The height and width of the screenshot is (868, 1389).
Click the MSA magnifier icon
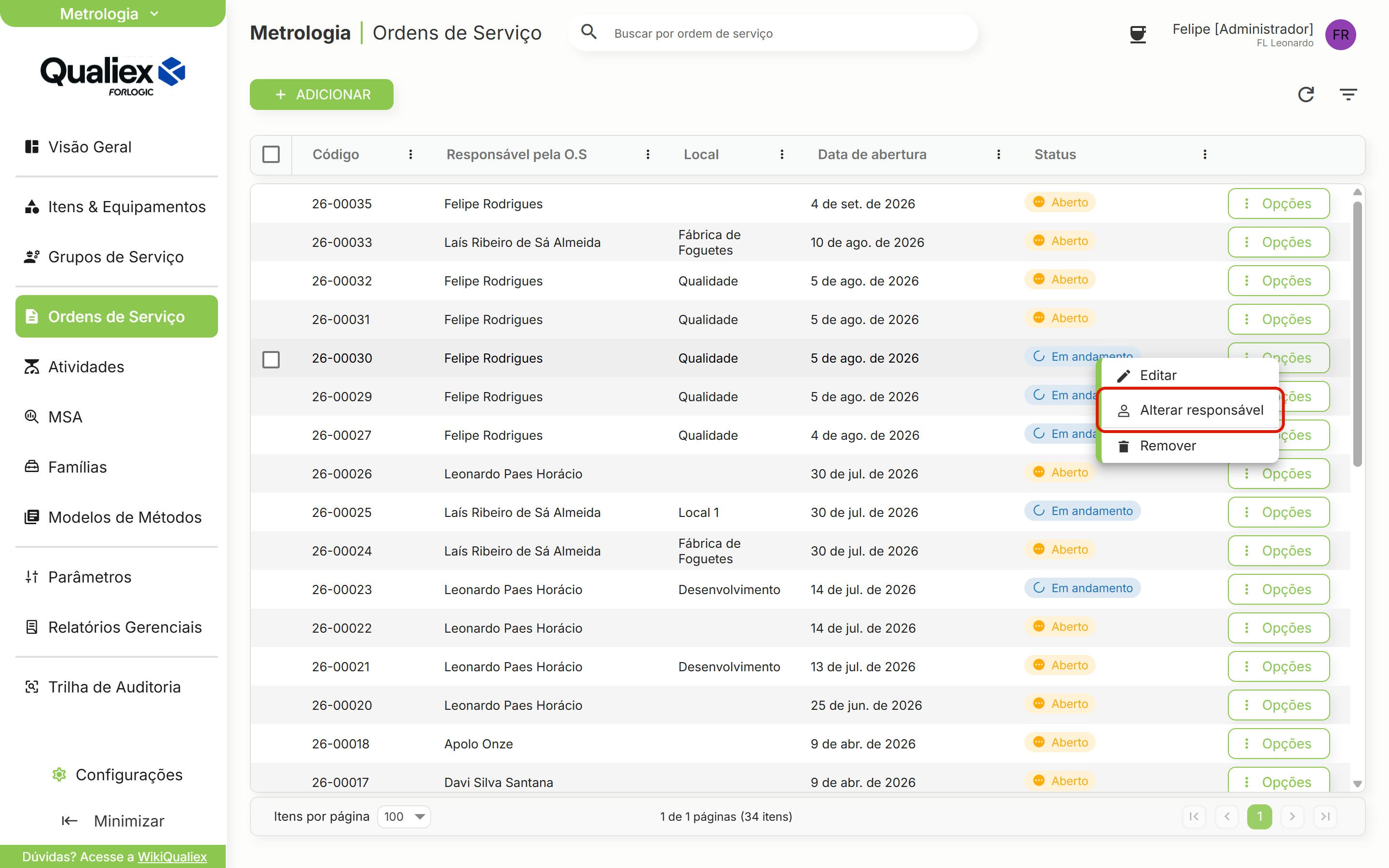[x=32, y=417]
